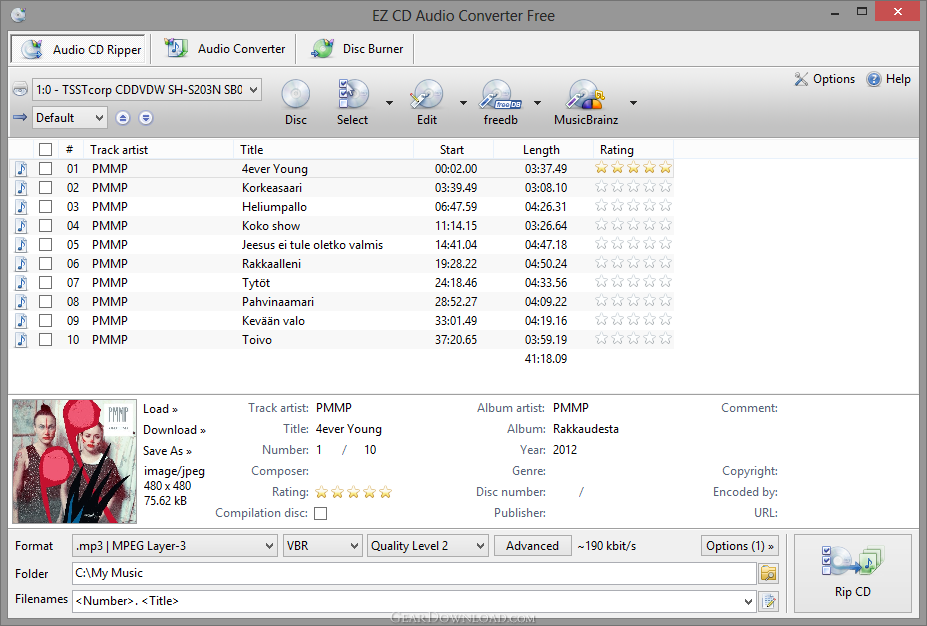This screenshot has width=927, height=626.
Task: Check the box for track 06 Rakkaalleni
Action: coord(46,264)
